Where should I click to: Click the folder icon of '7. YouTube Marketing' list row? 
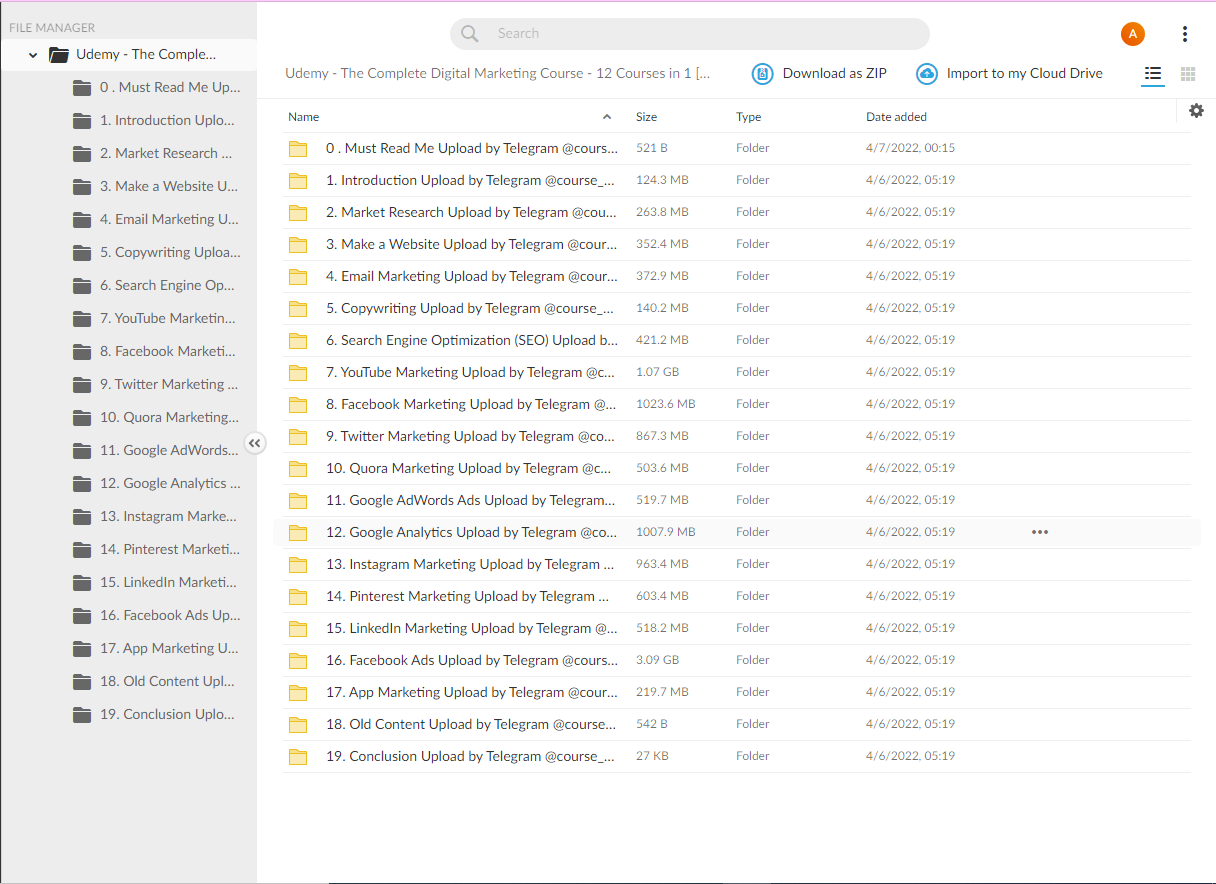click(x=298, y=373)
